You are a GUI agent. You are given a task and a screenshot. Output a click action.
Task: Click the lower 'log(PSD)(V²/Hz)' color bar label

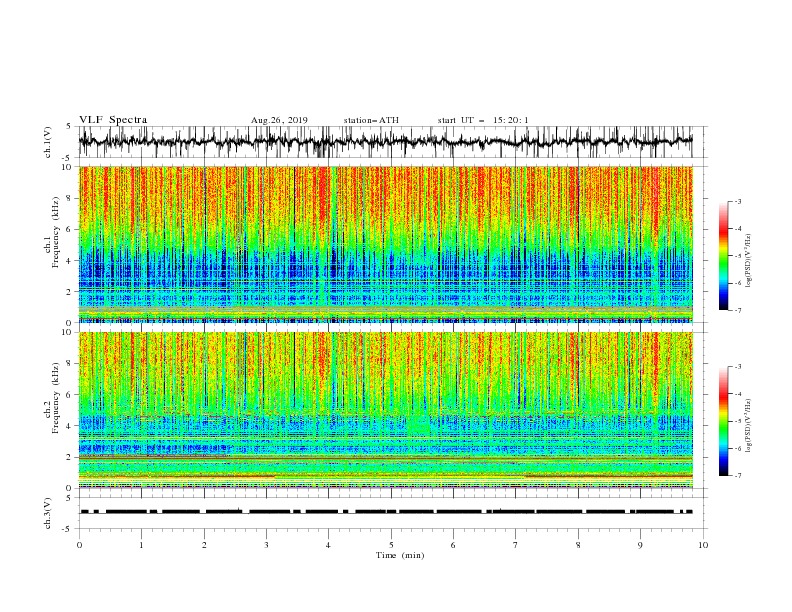click(x=748, y=425)
